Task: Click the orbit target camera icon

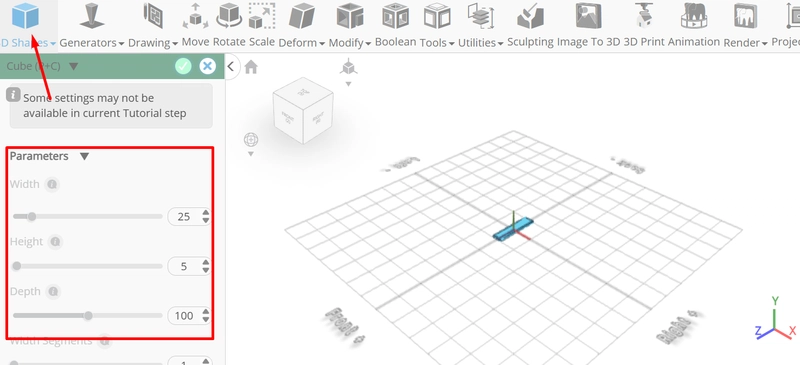Action: (x=251, y=139)
